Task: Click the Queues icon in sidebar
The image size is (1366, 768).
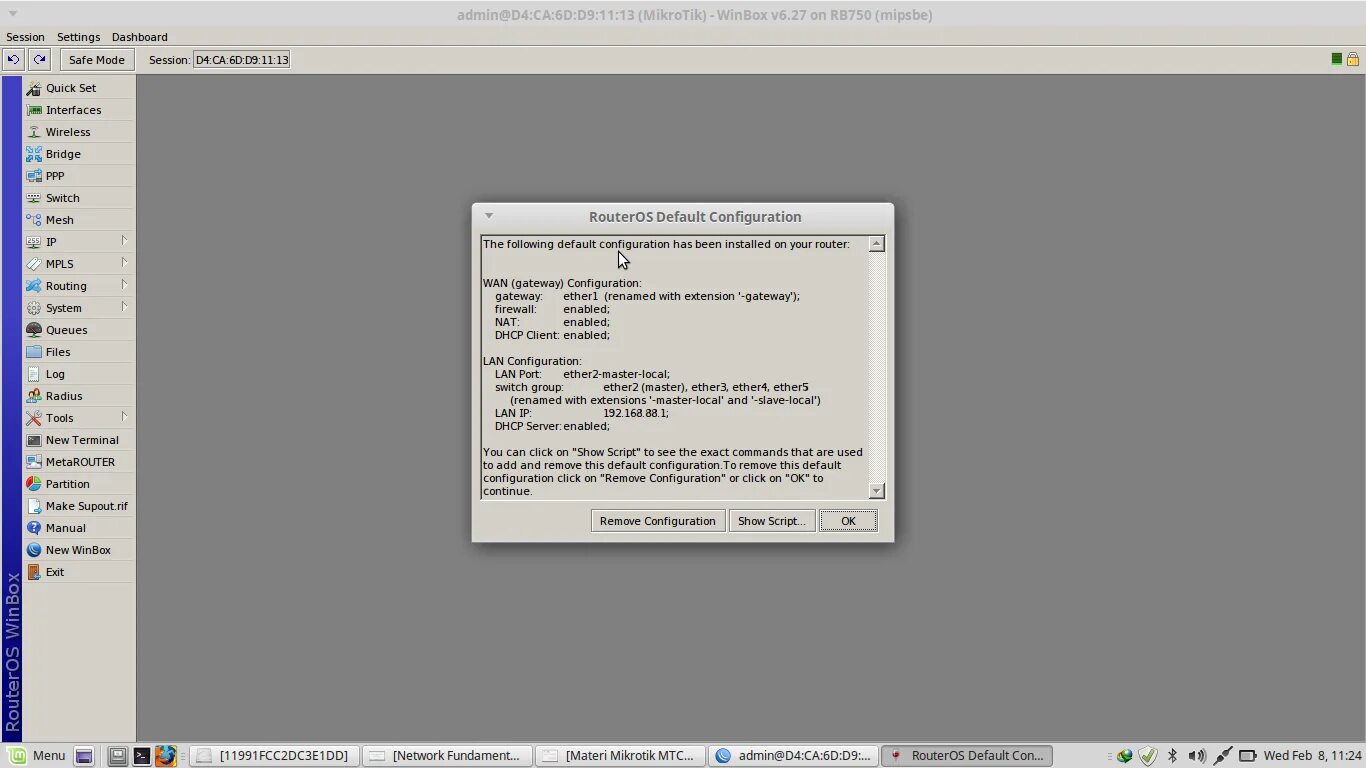Action: click(x=34, y=330)
